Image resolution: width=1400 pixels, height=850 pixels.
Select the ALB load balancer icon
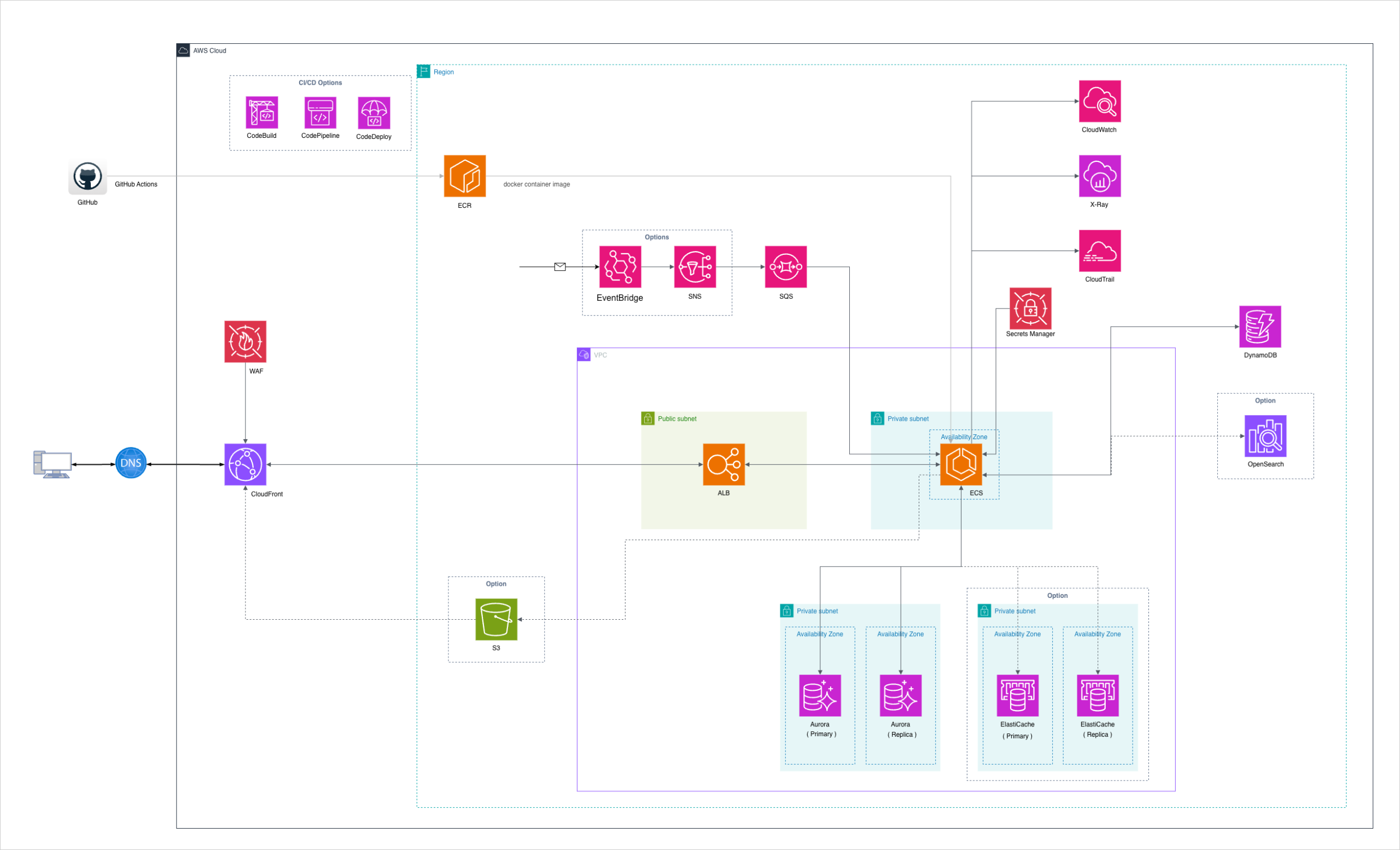pos(724,464)
